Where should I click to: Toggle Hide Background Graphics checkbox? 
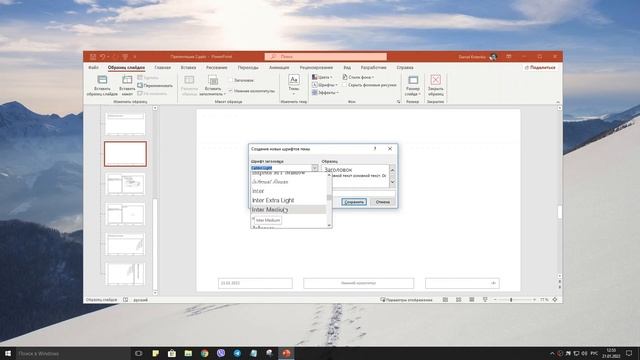pyautogui.click(x=345, y=85)
